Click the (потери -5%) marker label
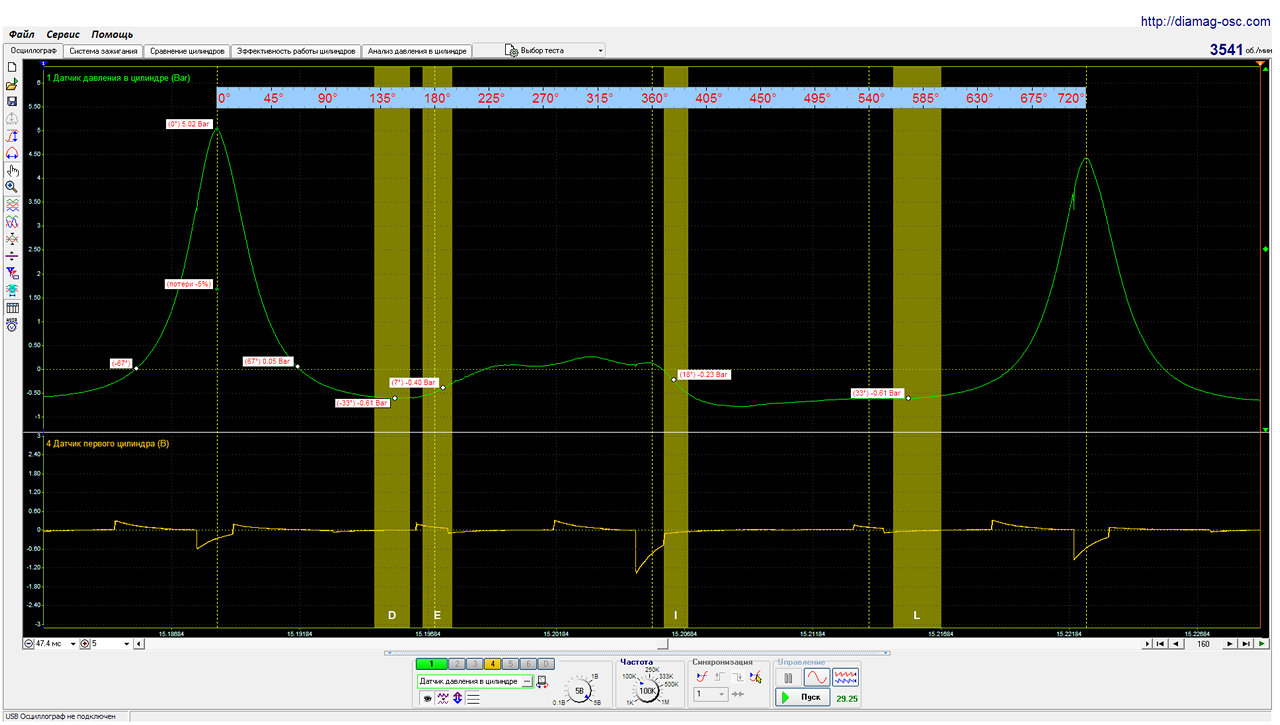The image size is (1280, 725). tap(189, 284)
